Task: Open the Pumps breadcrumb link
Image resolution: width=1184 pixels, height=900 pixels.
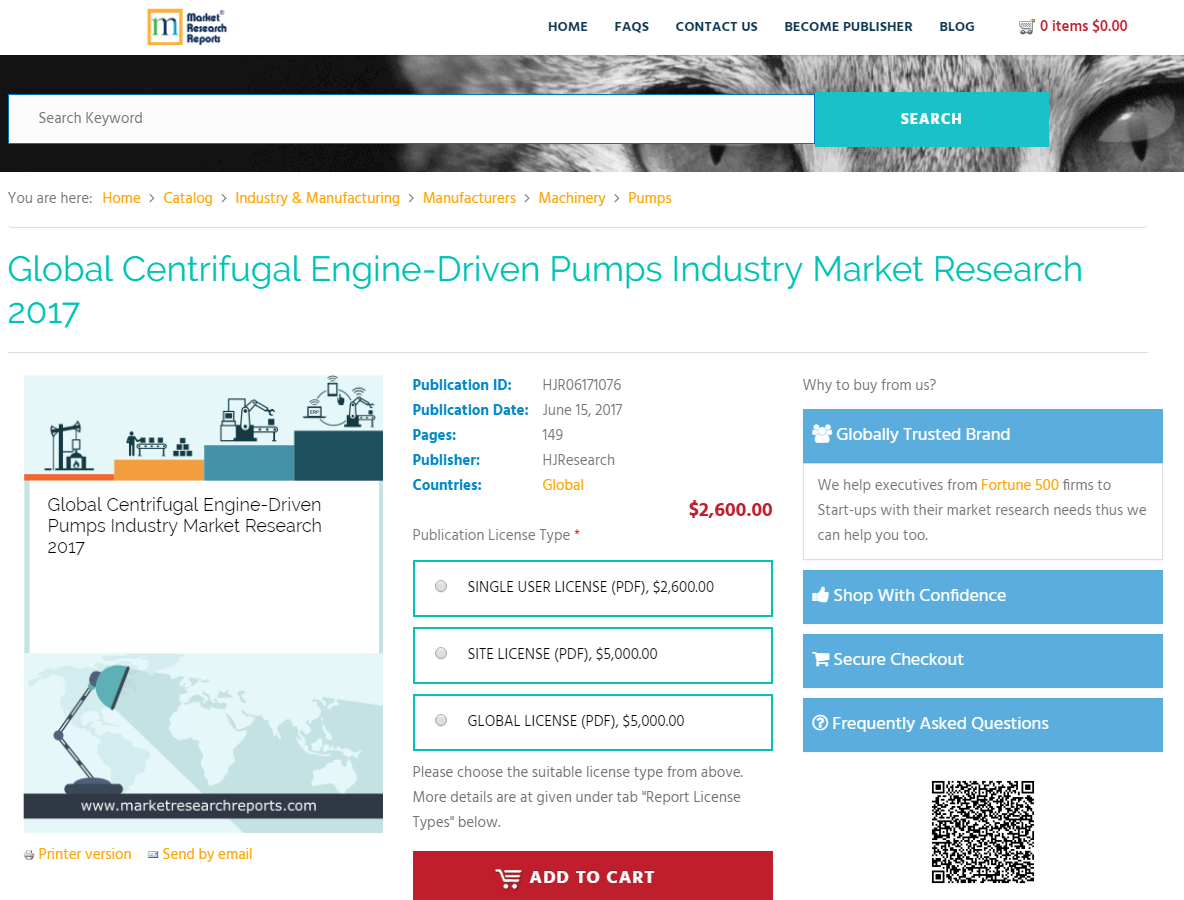Action: [649, 198]
